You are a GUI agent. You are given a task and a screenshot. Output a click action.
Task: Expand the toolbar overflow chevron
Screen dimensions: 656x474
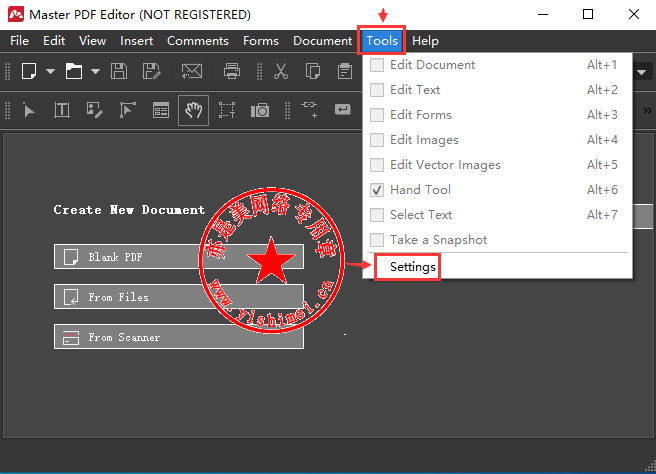tap(648, 110)
